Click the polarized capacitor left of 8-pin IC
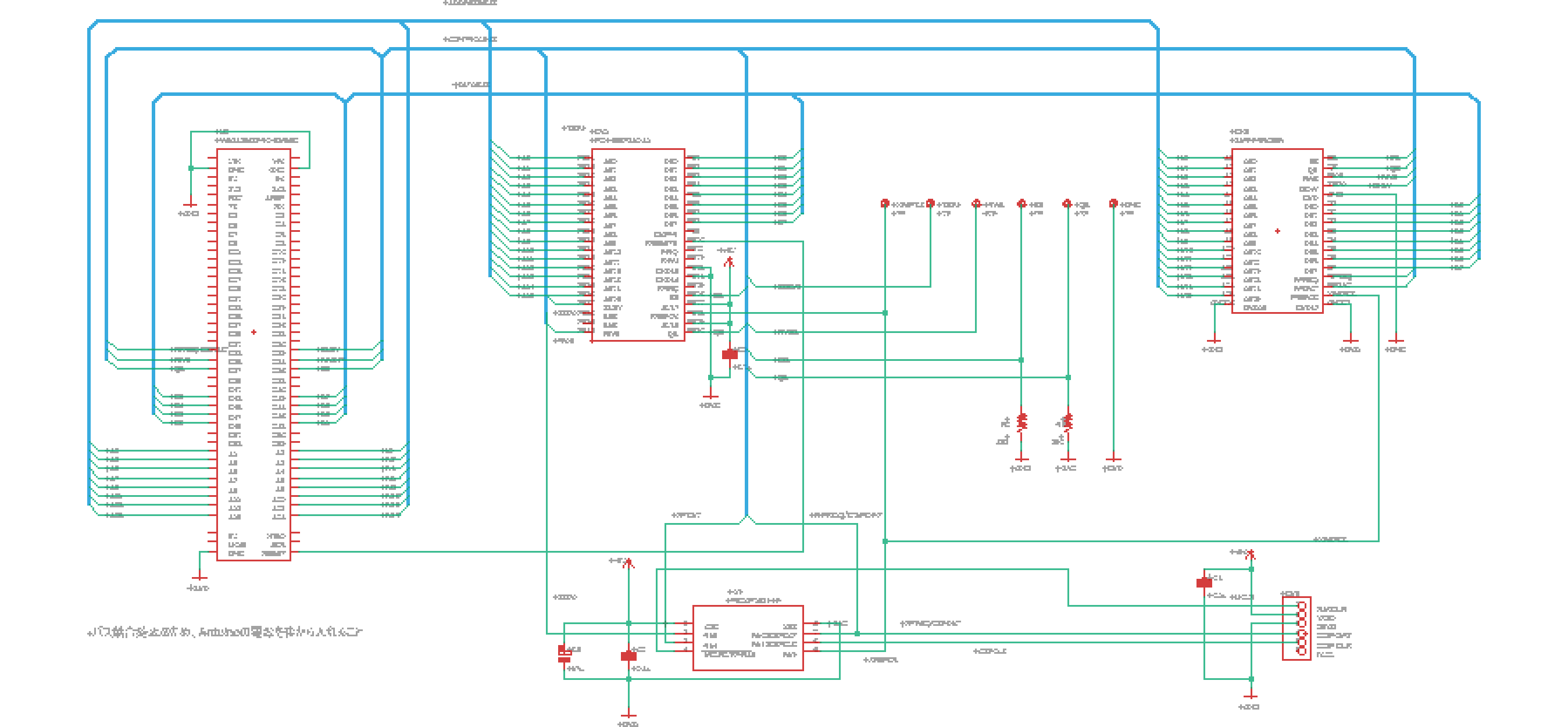The image size is (1568, 727). tap(565, 654)
